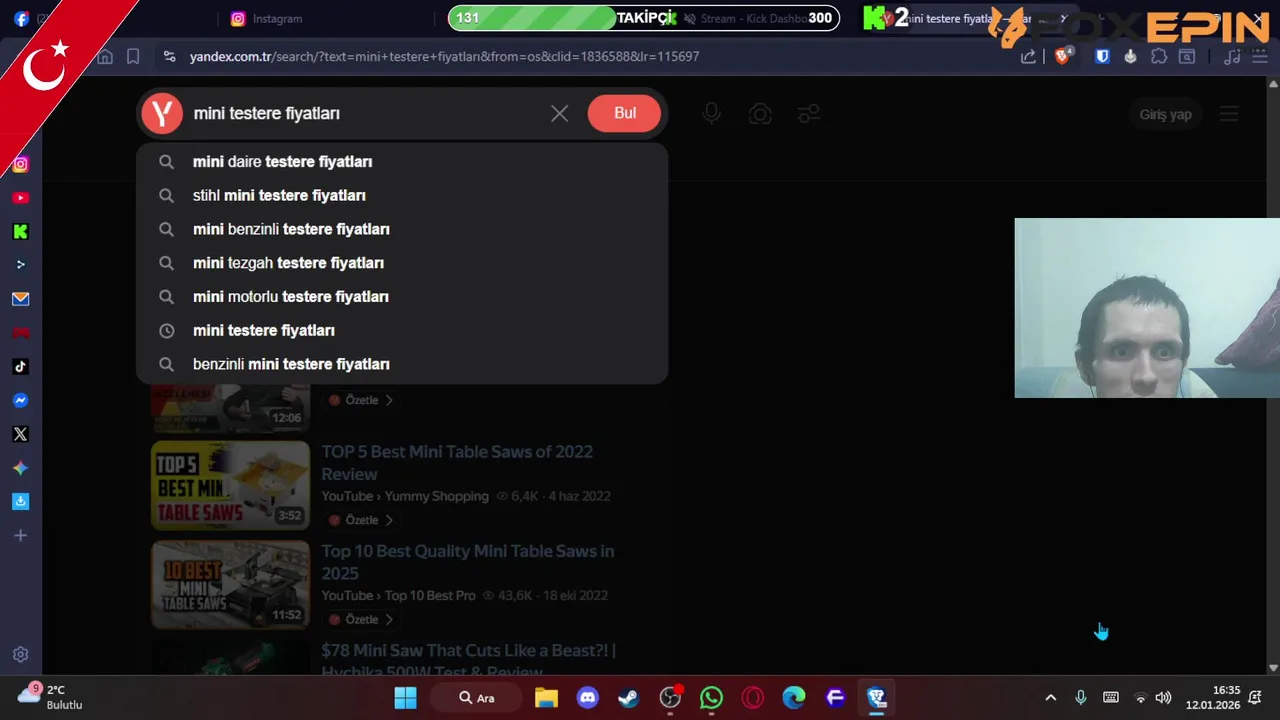Select history suggestion 'mini testere fiyatları'
This screenshot has height=720, width=1280.
(402, 331)
